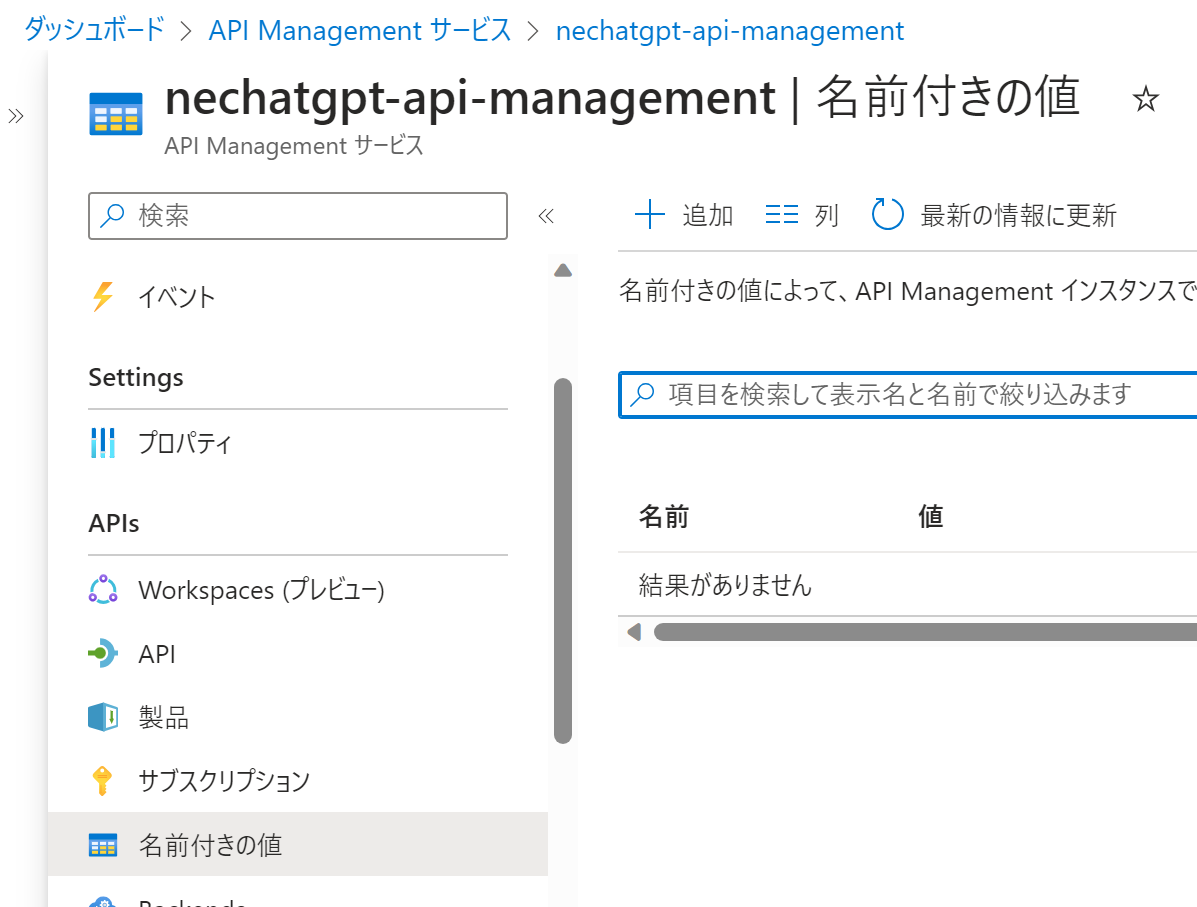Click the イベント lightning bolt icon
Viewport: 1197px width, 907px height.
click(102, 297)
